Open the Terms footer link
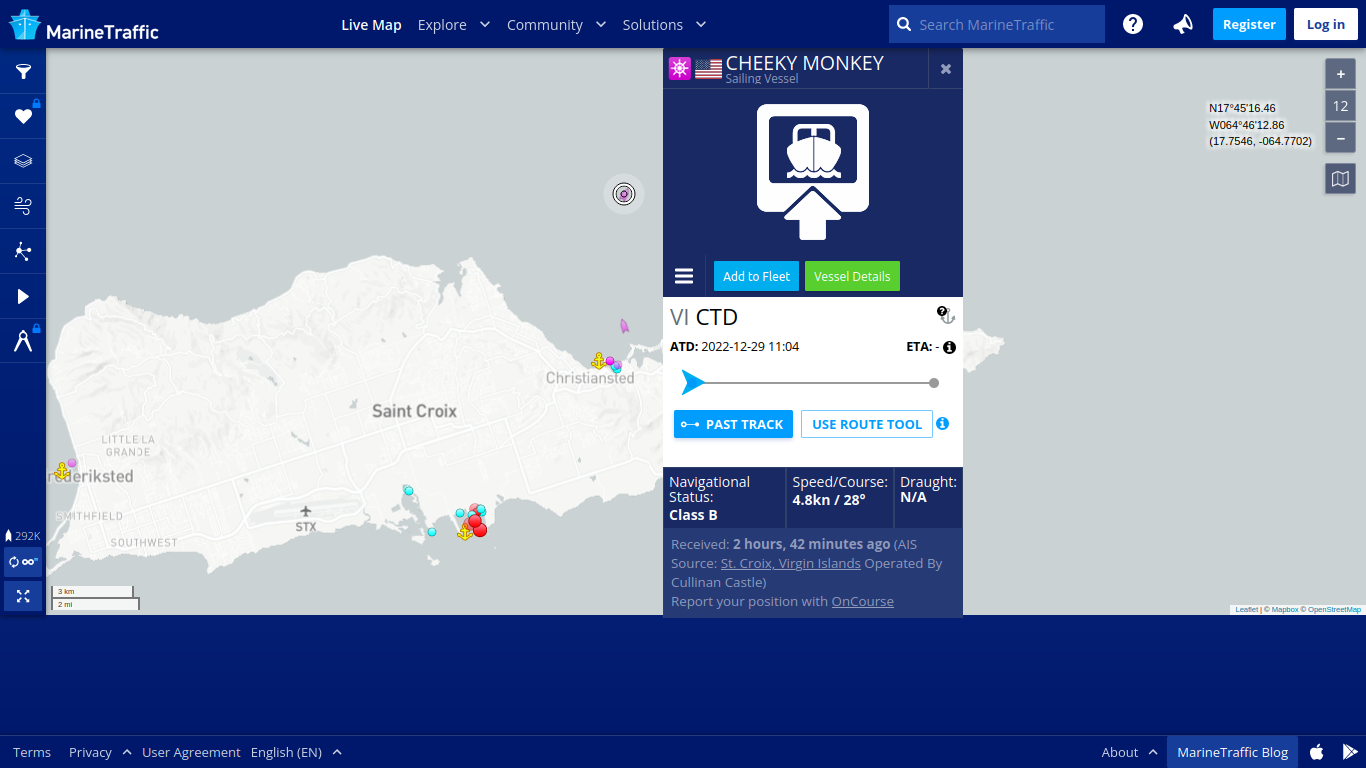Viewport: 1366px width, 768px height. (x=32, y=752)
